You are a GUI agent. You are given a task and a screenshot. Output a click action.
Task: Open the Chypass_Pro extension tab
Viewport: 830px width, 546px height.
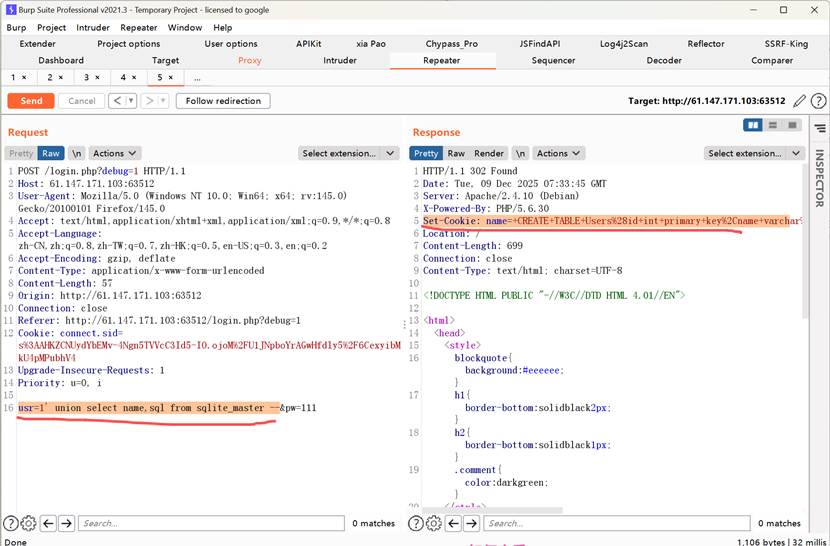click(x=452, y=44)
